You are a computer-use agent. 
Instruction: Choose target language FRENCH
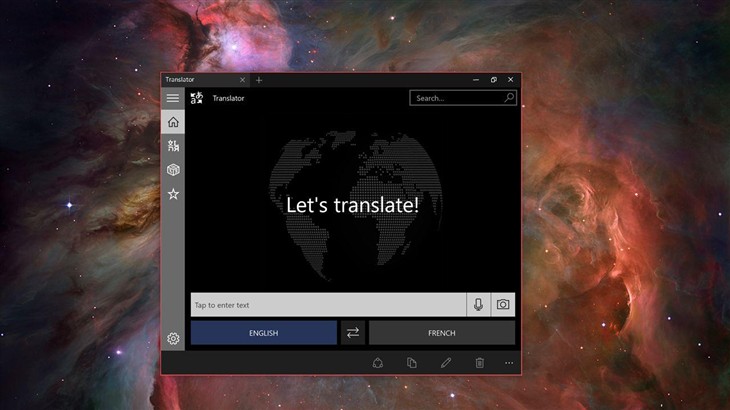pos(441,333)
